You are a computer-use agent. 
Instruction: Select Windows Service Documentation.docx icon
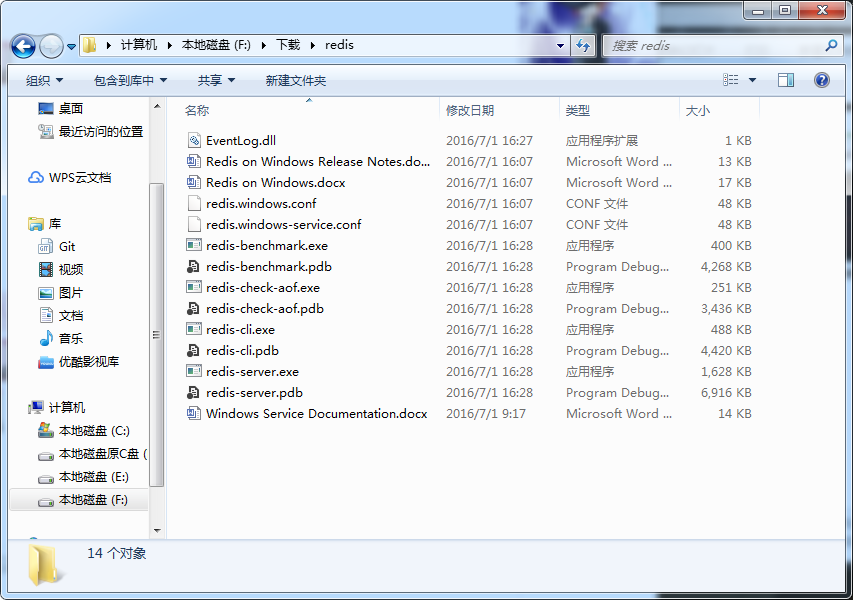[x=194, y=413]
